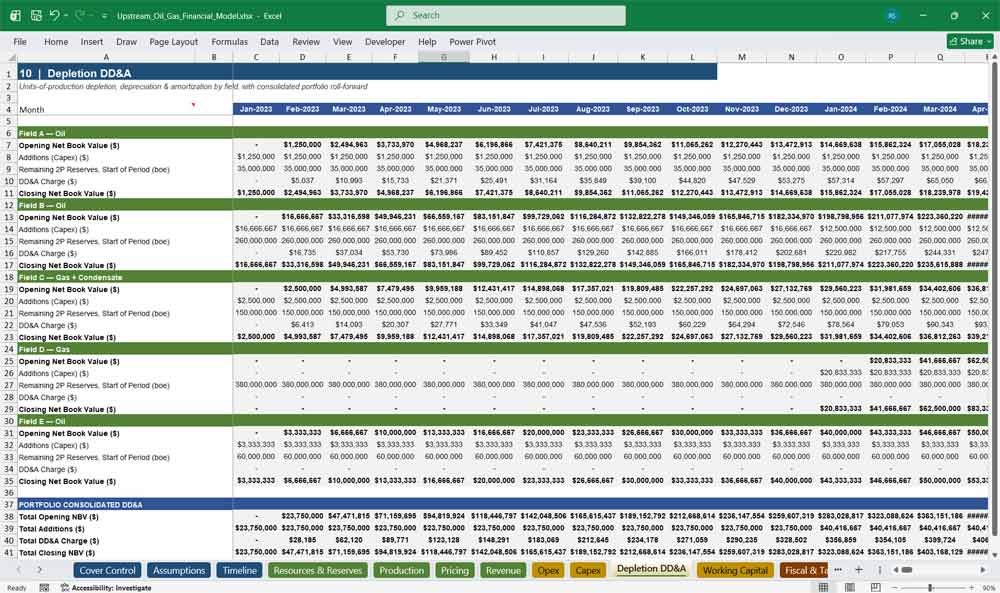Click the user account avatar
The image size is (1000, 593).
(x=891, y=15)
